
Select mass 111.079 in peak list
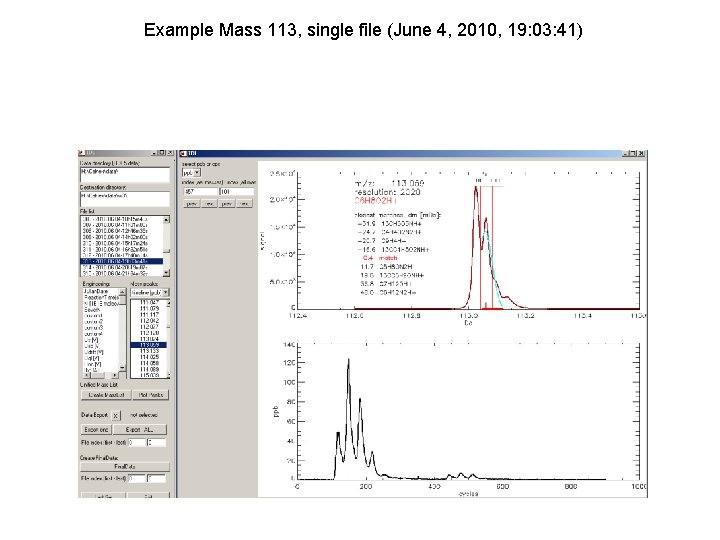pos(149,309)
